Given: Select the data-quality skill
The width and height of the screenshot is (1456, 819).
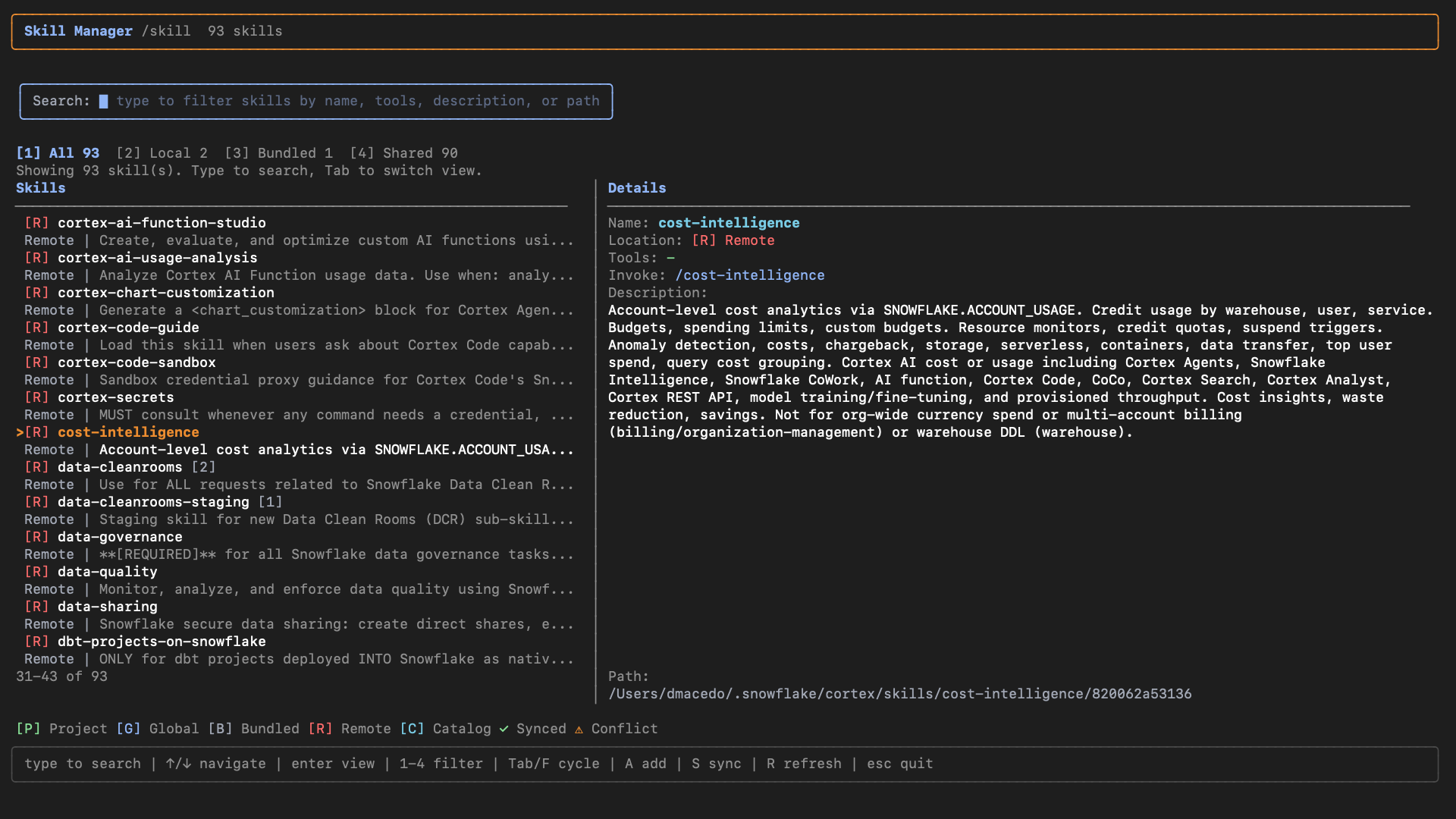Looking at the screenshot, I should coord(108,572).
